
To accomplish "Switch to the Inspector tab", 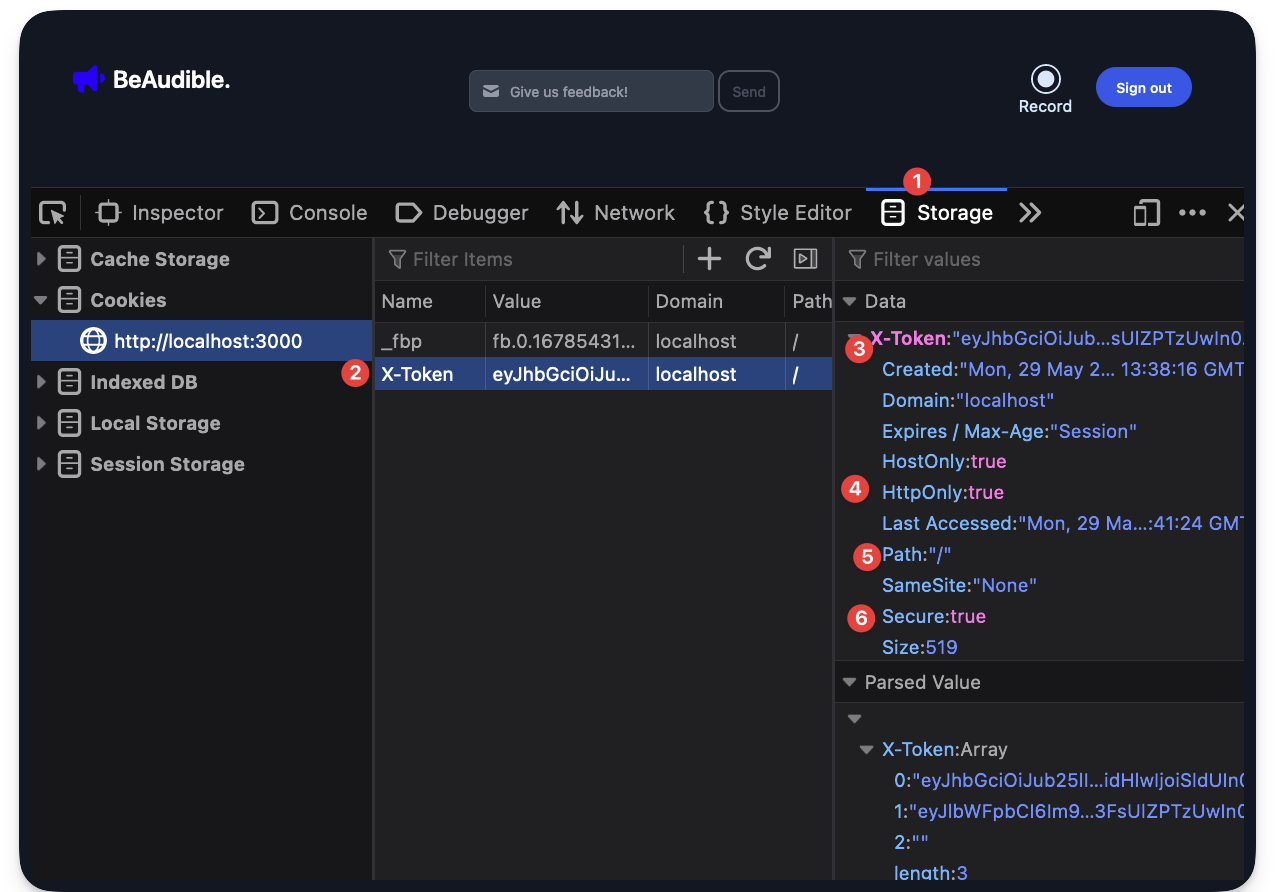I will point(159,212).
